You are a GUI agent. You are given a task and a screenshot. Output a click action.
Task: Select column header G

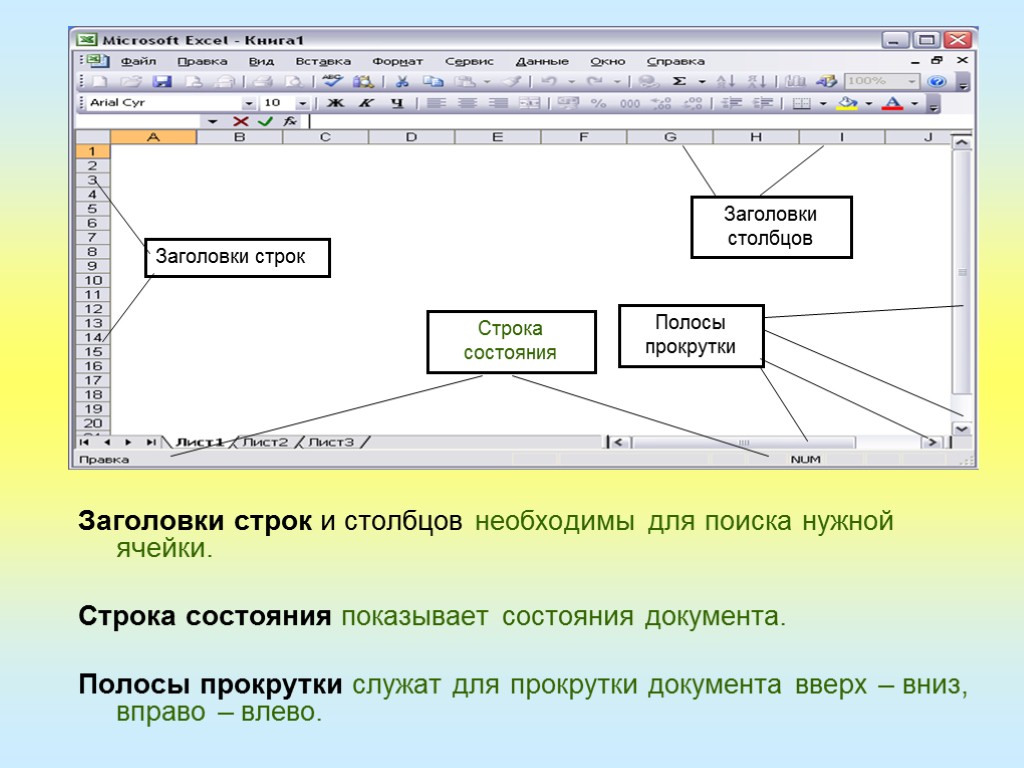pos(670,137)
